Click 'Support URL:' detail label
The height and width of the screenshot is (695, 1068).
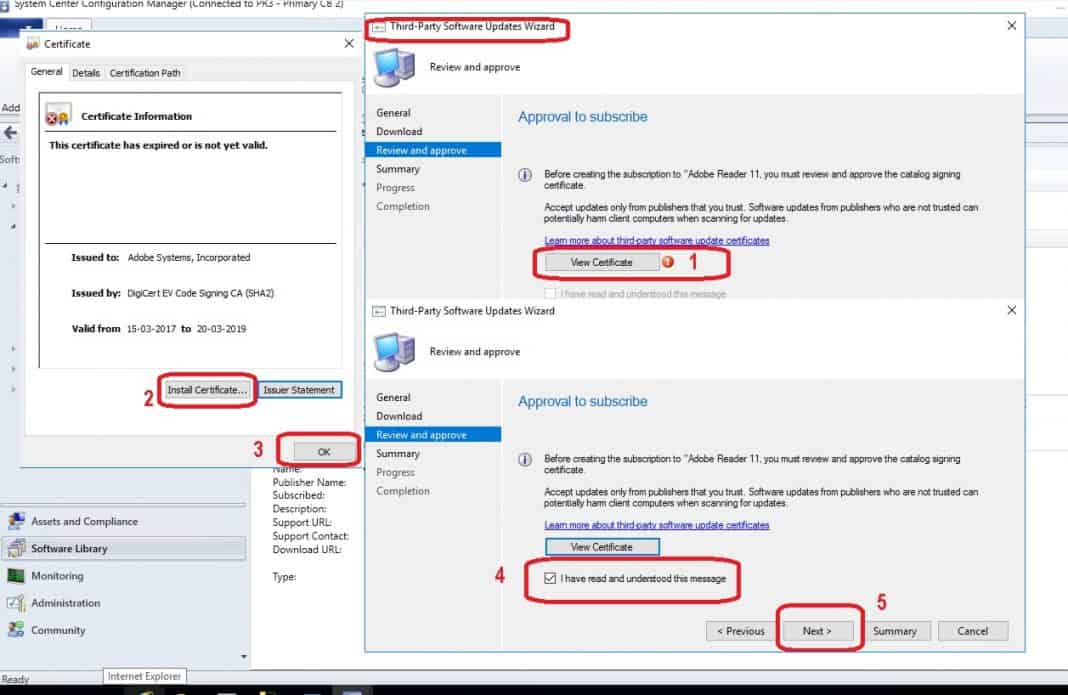(302, 523)
